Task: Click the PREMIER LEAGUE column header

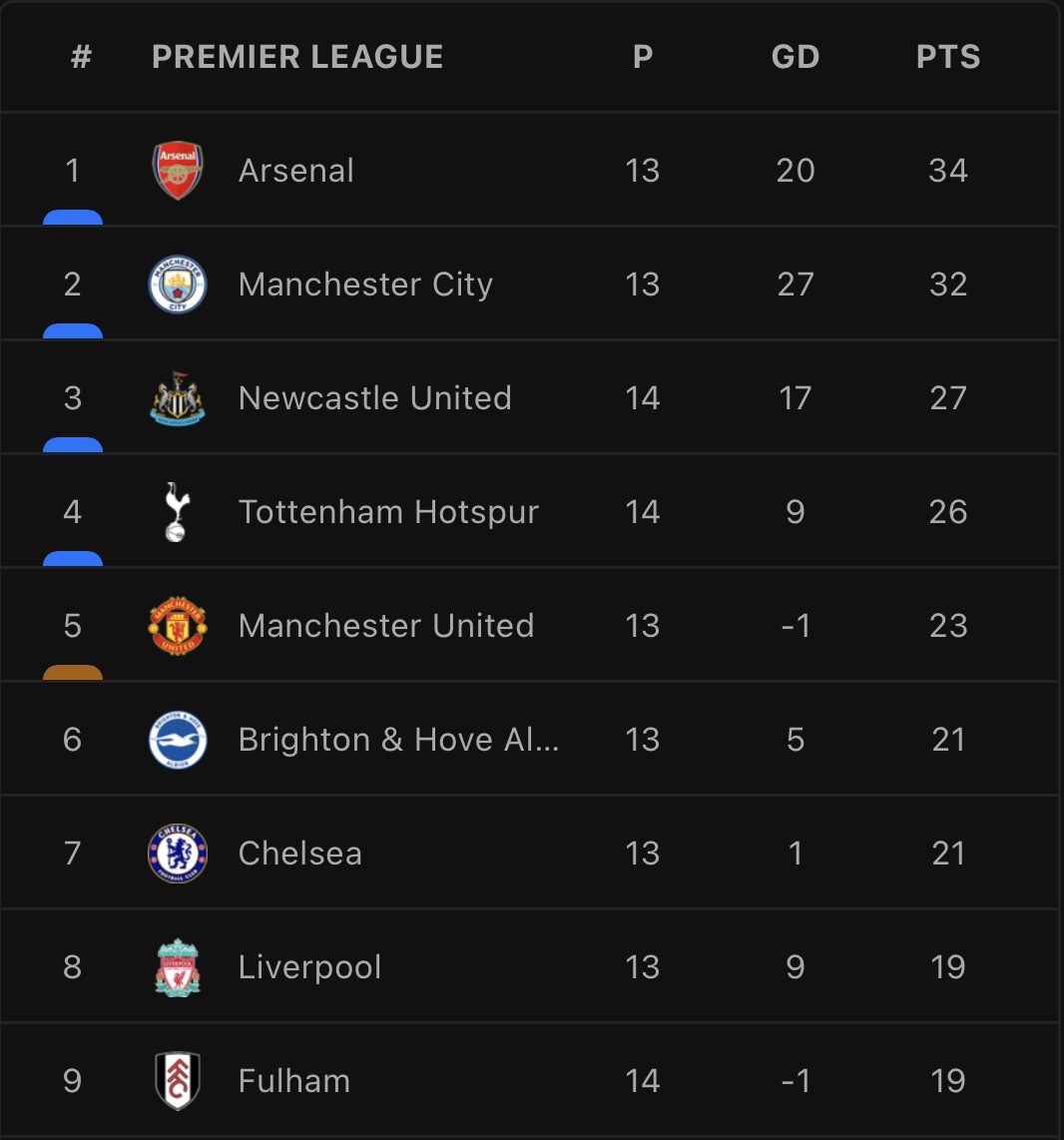Action: [x=297, y=57]
